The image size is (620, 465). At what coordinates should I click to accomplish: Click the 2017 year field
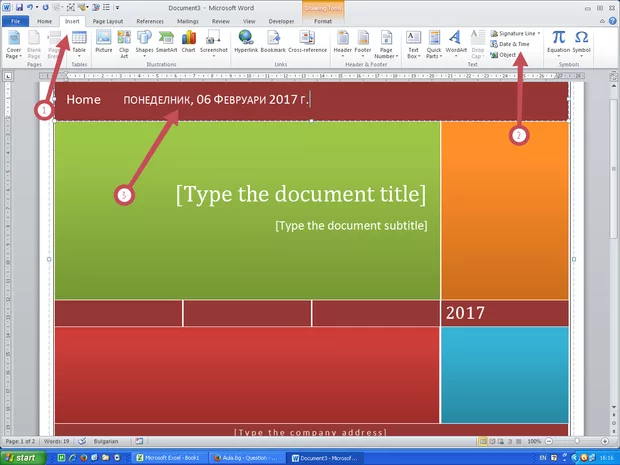[465, 313]
